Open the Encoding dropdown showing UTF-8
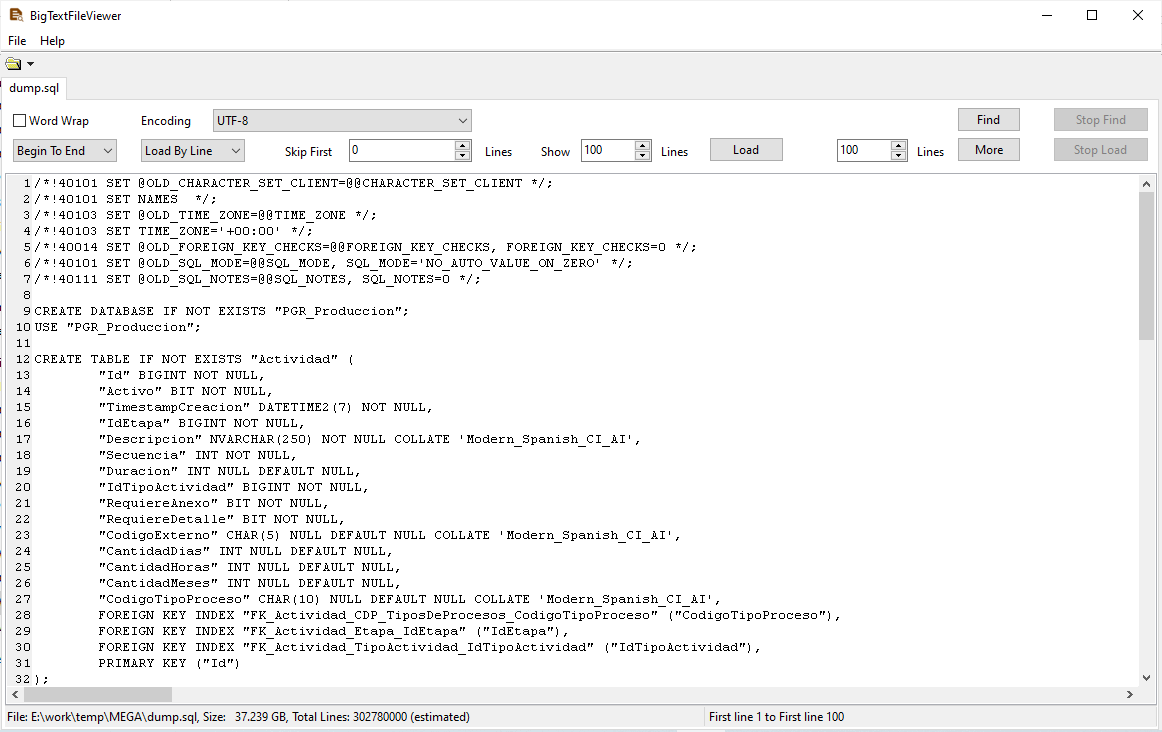The width and height of the screenshot is (1162, 732). 463,120
